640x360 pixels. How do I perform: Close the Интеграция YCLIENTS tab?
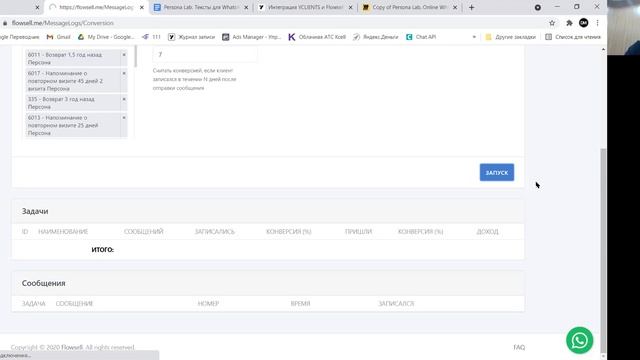point(351,7)
